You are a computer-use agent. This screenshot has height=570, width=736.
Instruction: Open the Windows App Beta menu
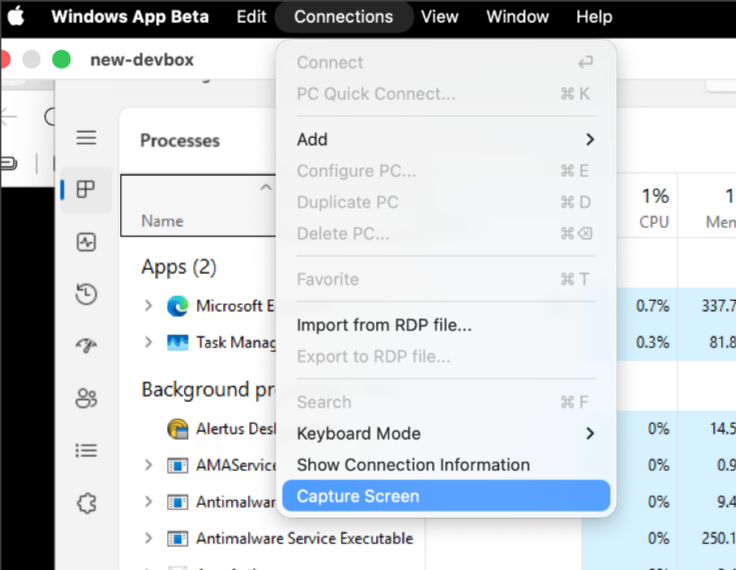130,17
